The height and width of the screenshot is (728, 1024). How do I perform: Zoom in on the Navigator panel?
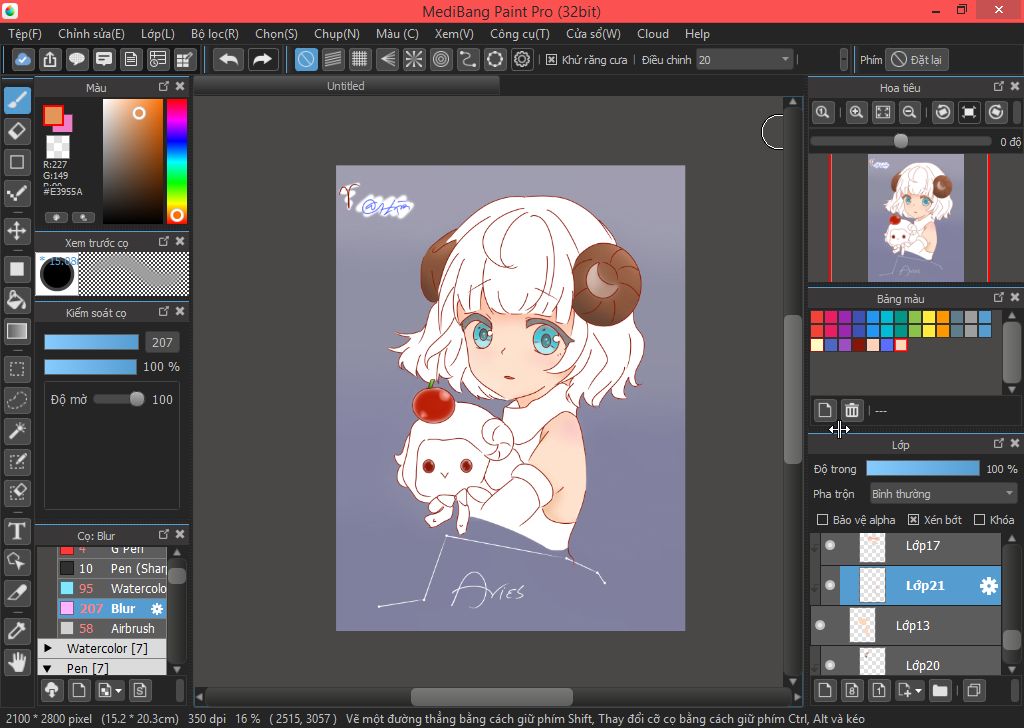(856, 112)
